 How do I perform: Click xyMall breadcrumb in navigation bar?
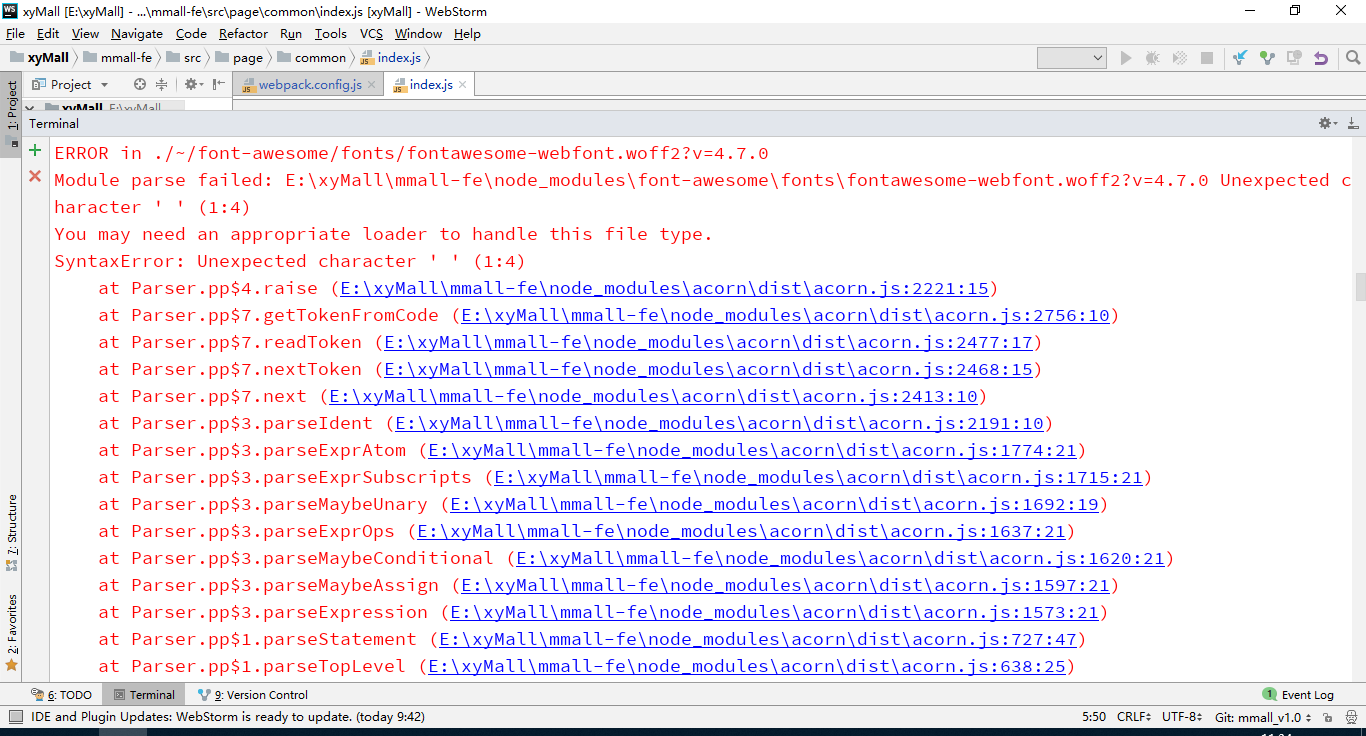(x=40, y=58)
